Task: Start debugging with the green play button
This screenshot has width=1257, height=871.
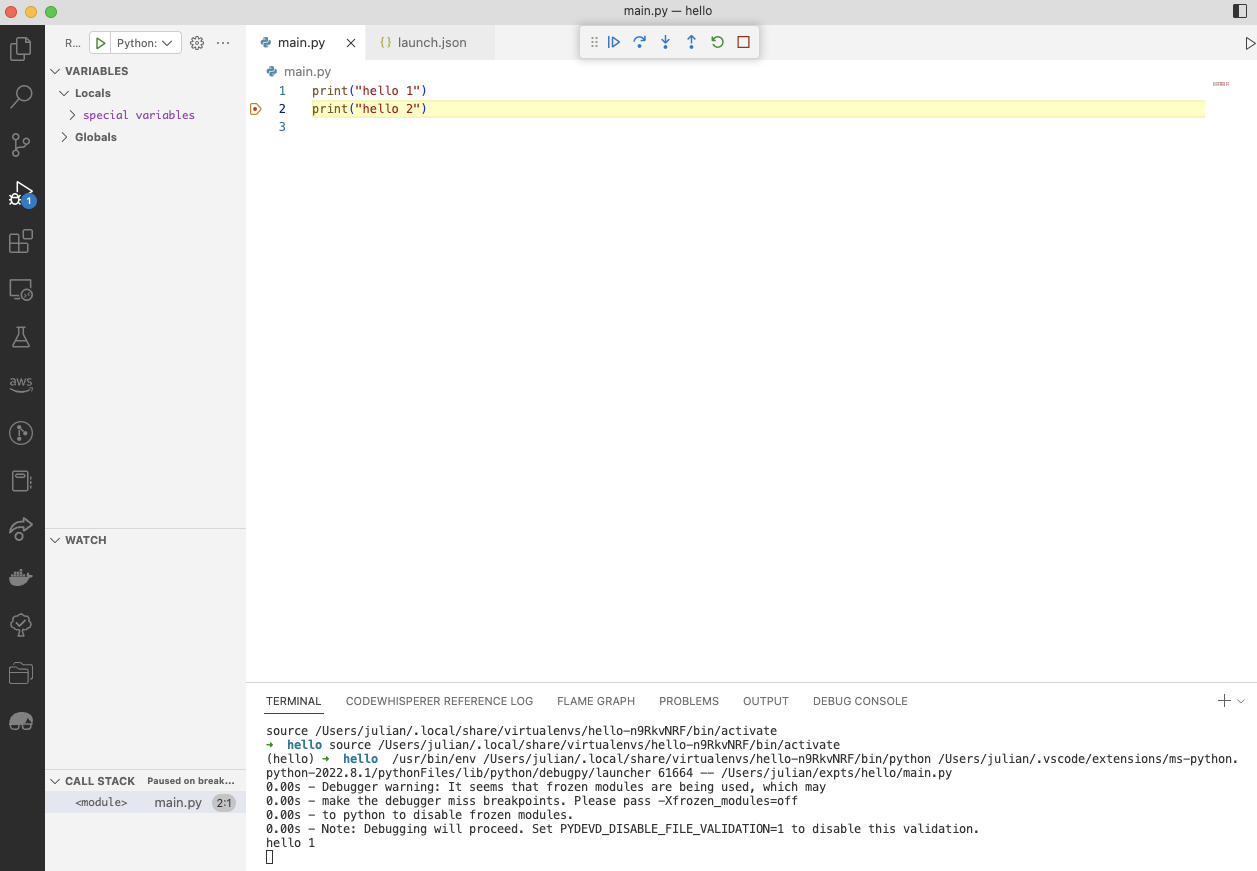Action: click(98, 42)
